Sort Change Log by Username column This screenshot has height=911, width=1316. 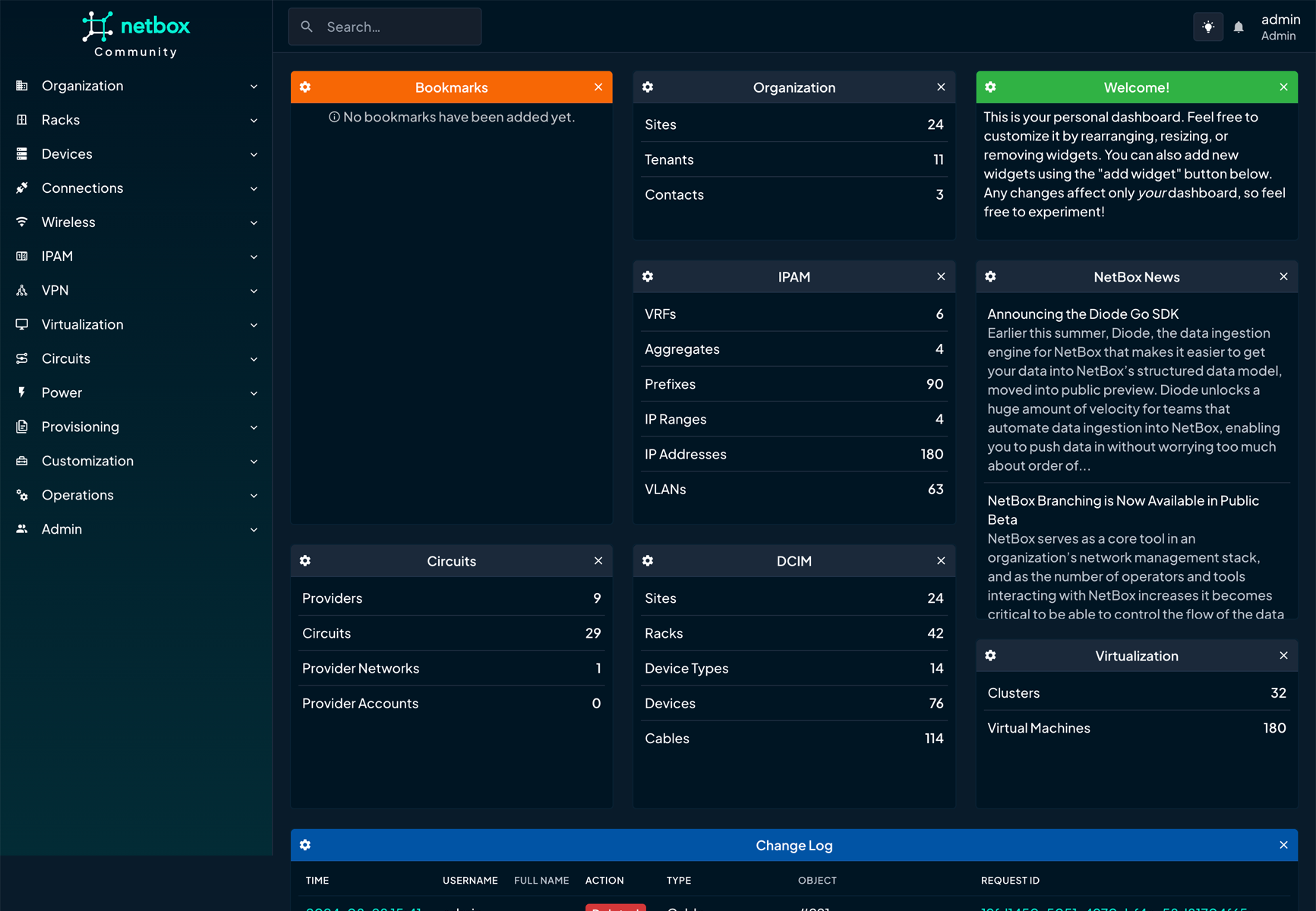coord(470,881)
